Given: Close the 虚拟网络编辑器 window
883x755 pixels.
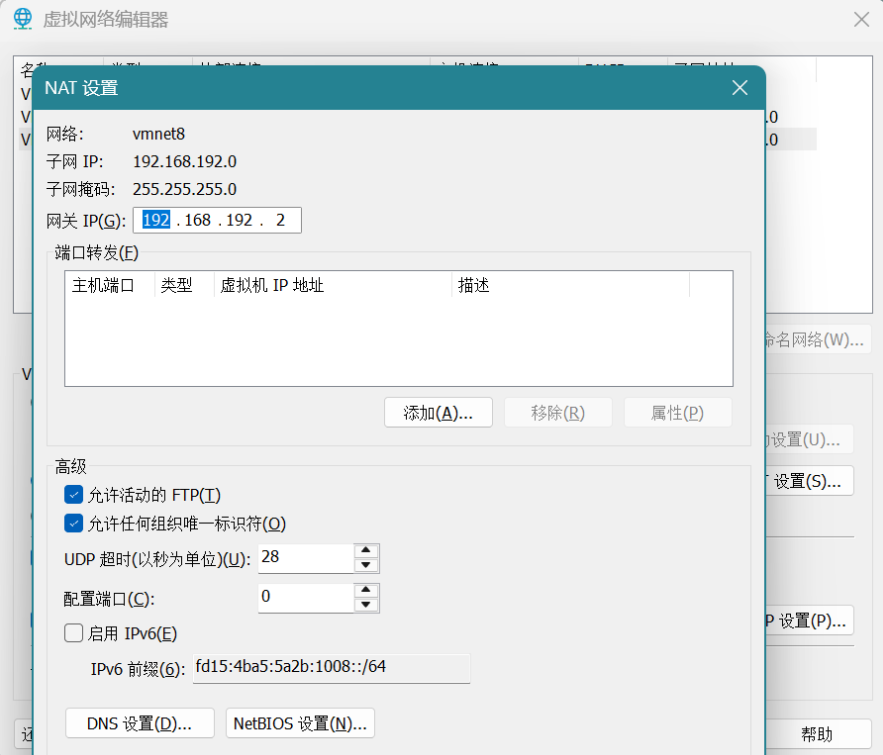Looking at the screenshot, I should click(x=861, y=20).
